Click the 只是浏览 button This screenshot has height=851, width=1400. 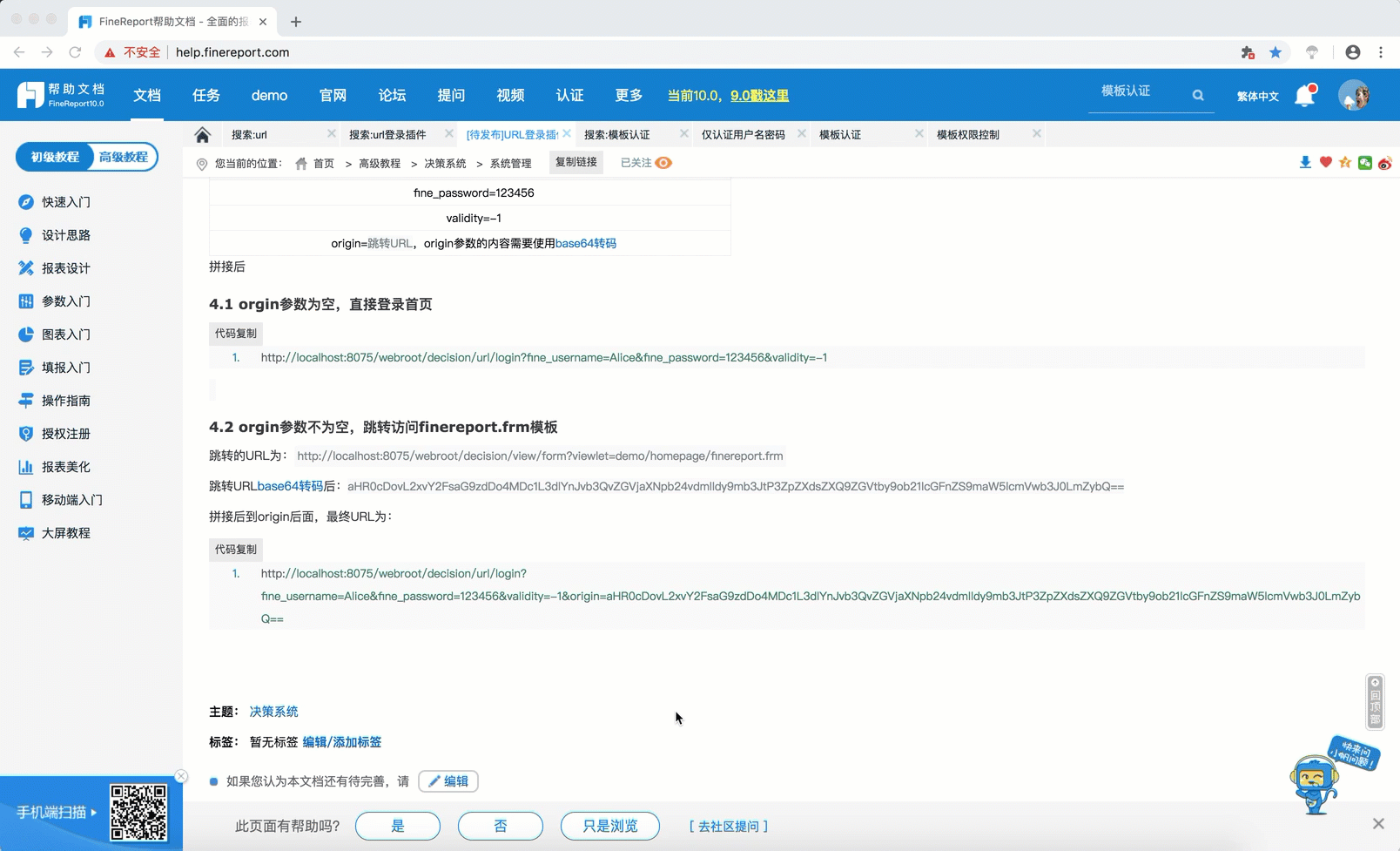pyautogui.click(x=610, y=826)
